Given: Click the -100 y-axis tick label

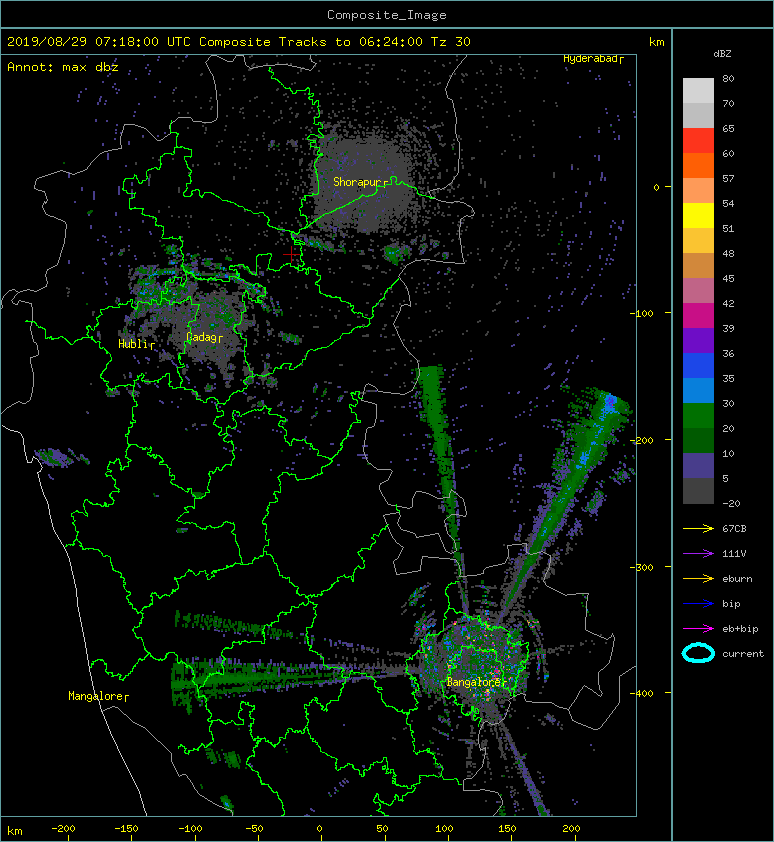Looking at the screenshot, I should 642,313.
